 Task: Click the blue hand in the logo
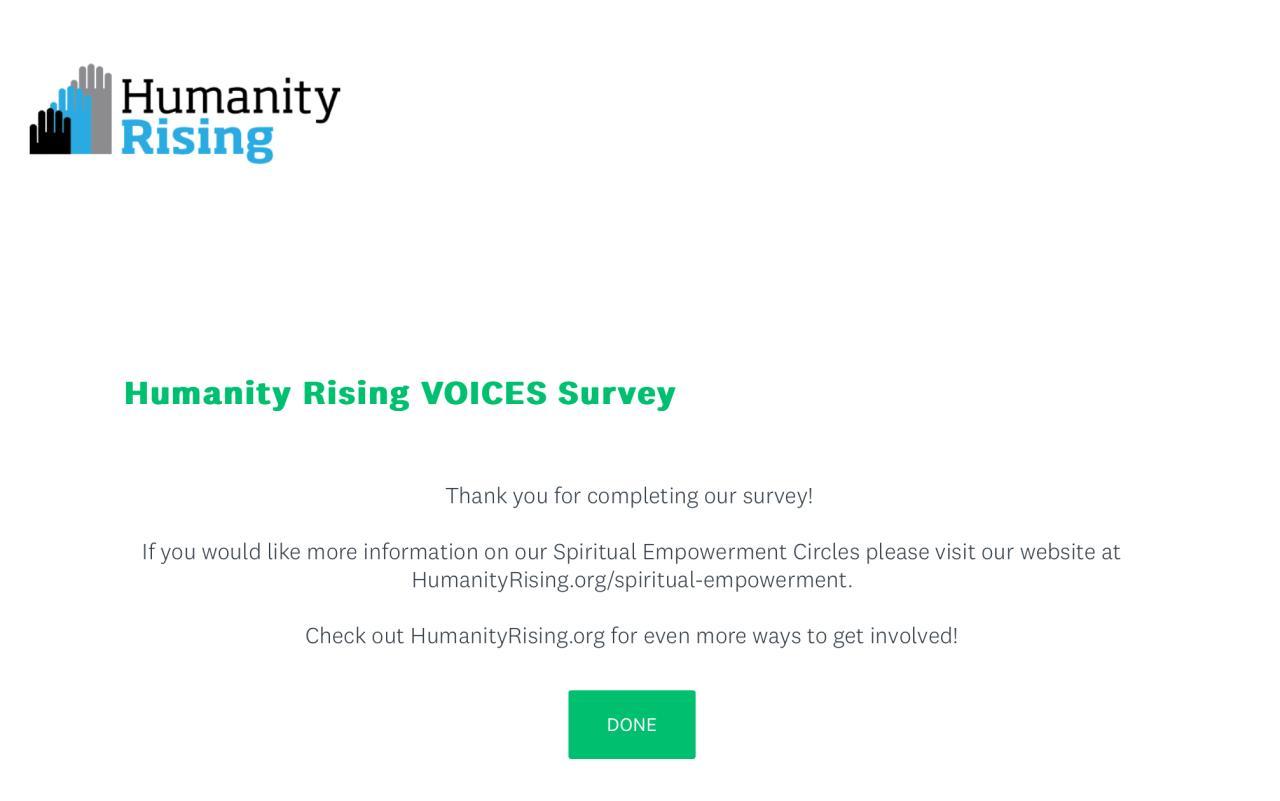tap(74, 118)
